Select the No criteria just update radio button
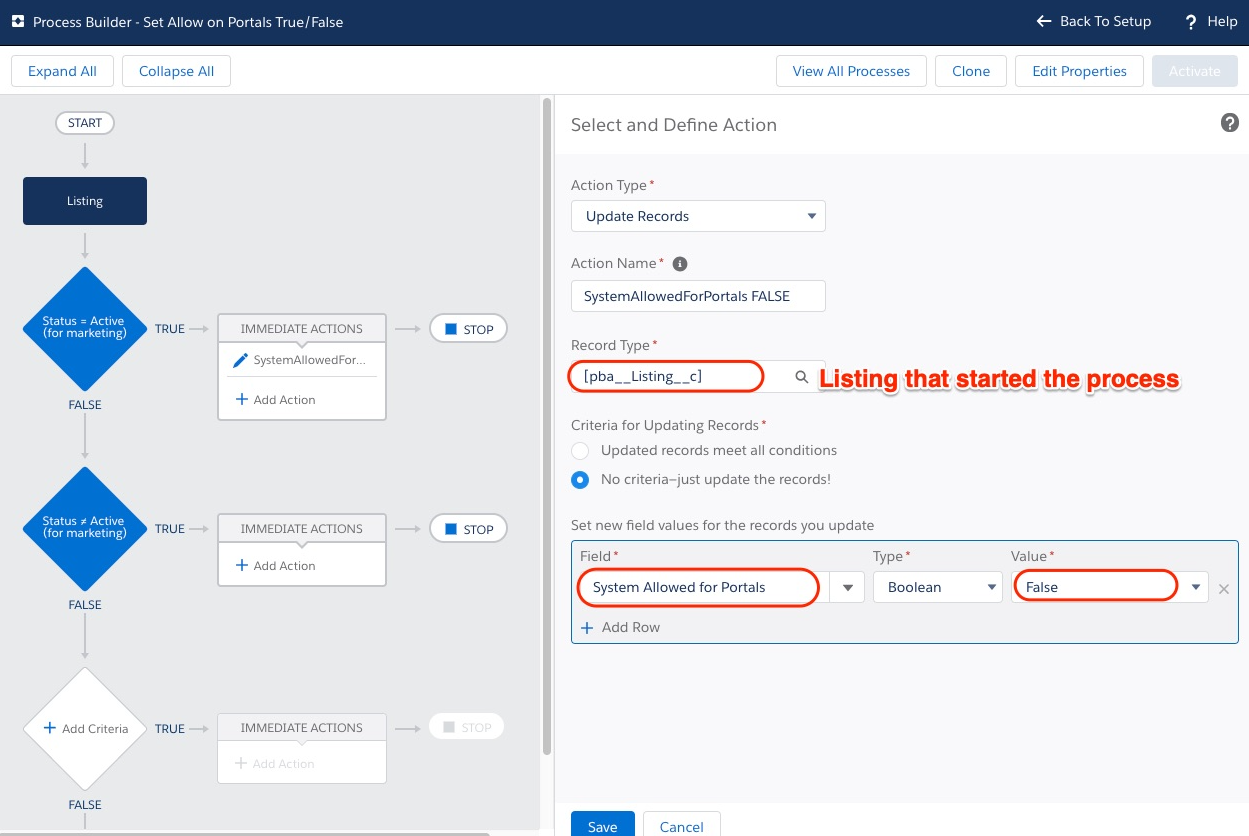This screenshot has width=1249, height=836. point(580,480)
